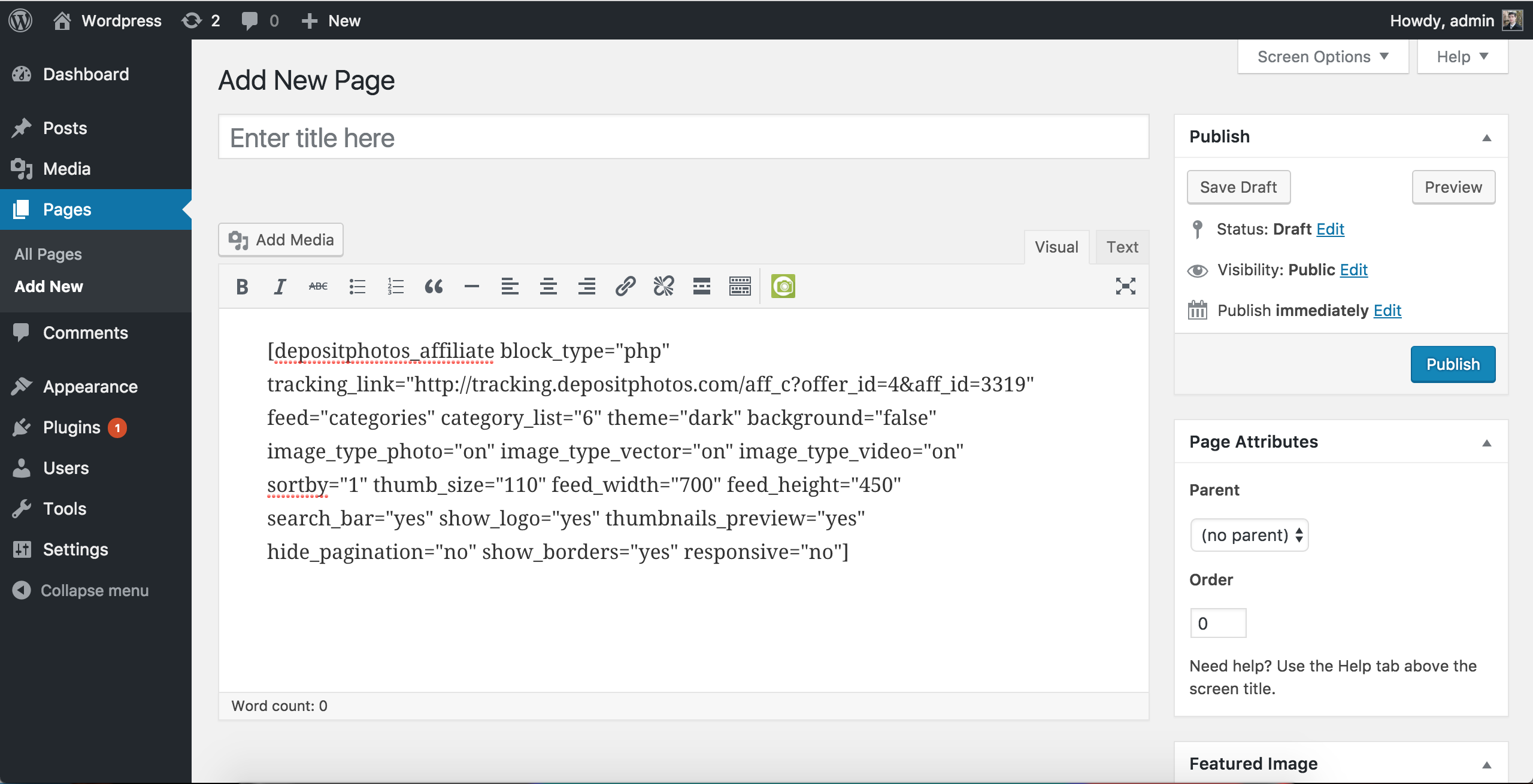Select the Pages menu item
1533x784 pixels.
point(96,209)
